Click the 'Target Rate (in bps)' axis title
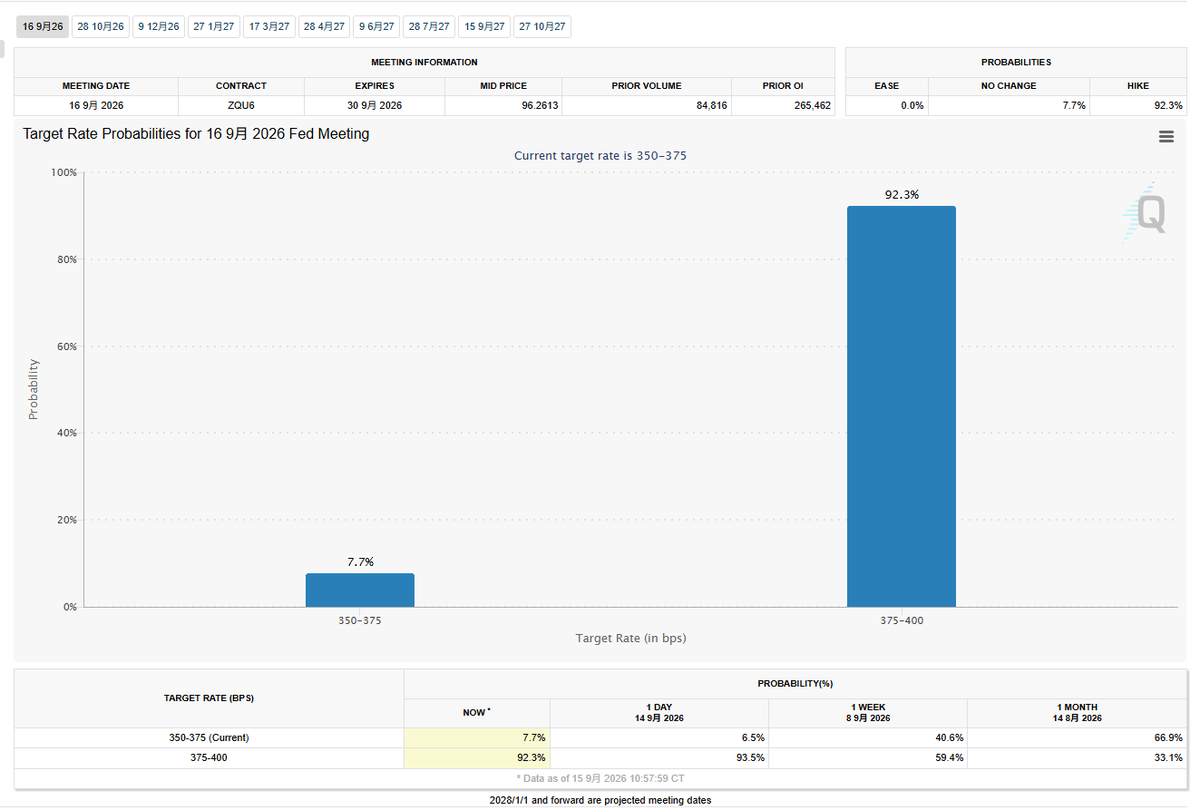The width and height of the screenshot is (1200, 810). tap(631, 638)
